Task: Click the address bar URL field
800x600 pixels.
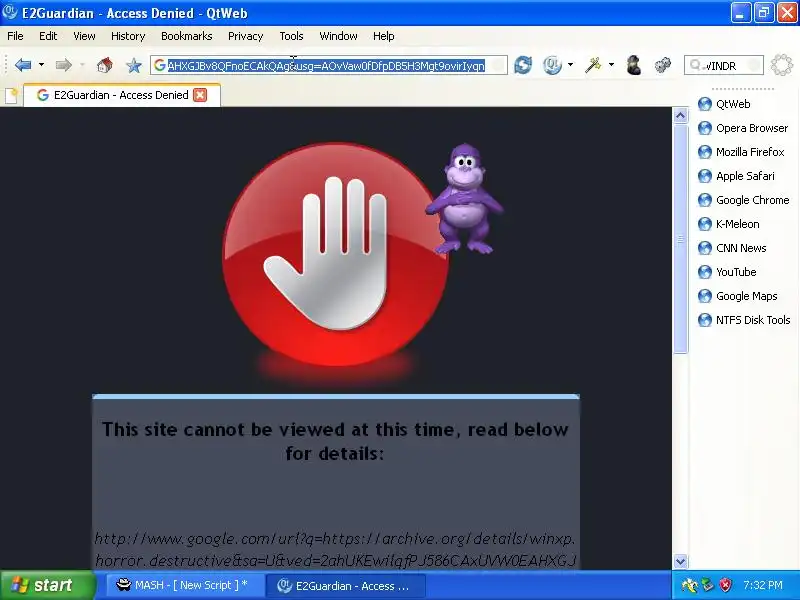Action: point(329,65)
